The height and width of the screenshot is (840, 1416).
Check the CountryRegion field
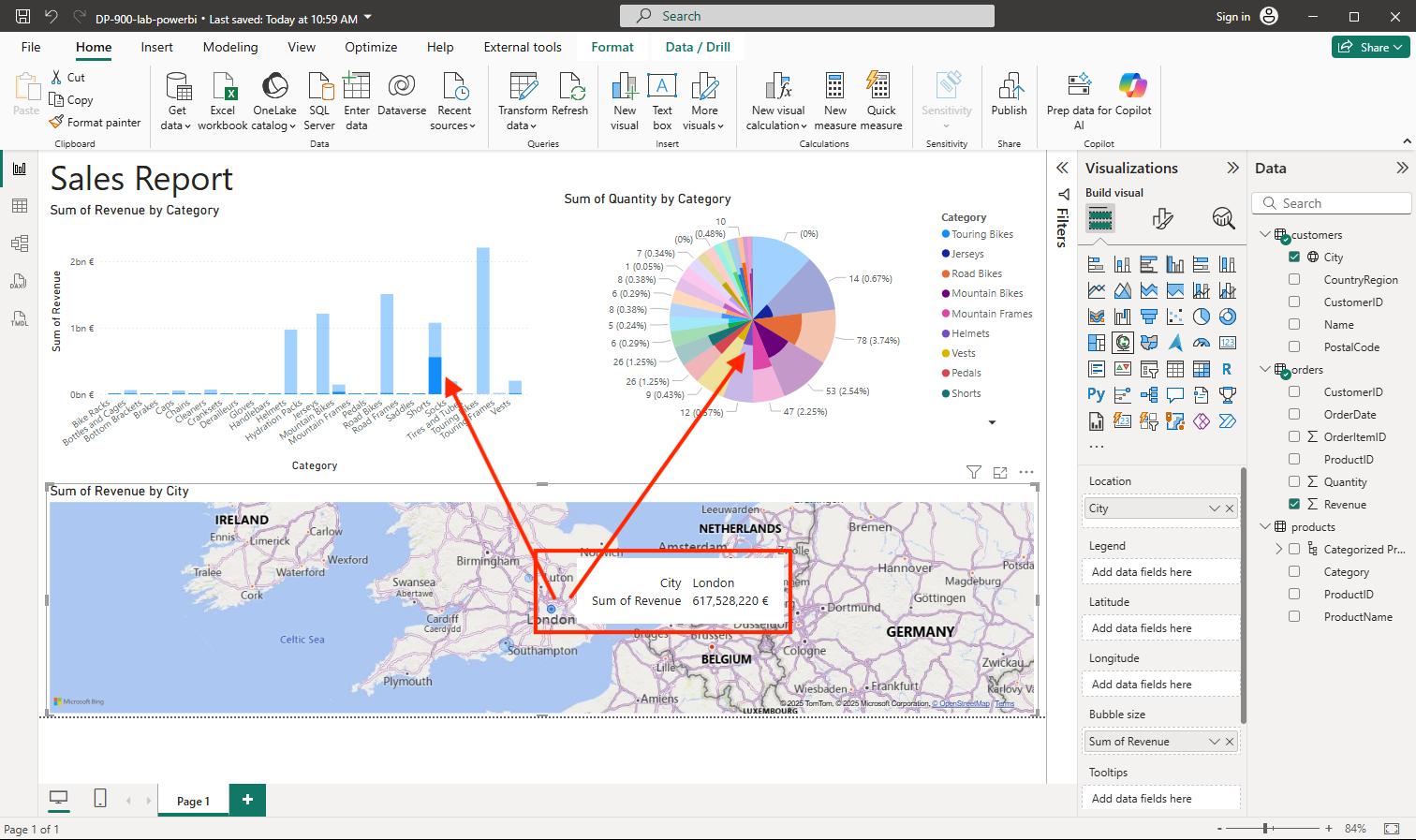click(x=1294, y=279)
